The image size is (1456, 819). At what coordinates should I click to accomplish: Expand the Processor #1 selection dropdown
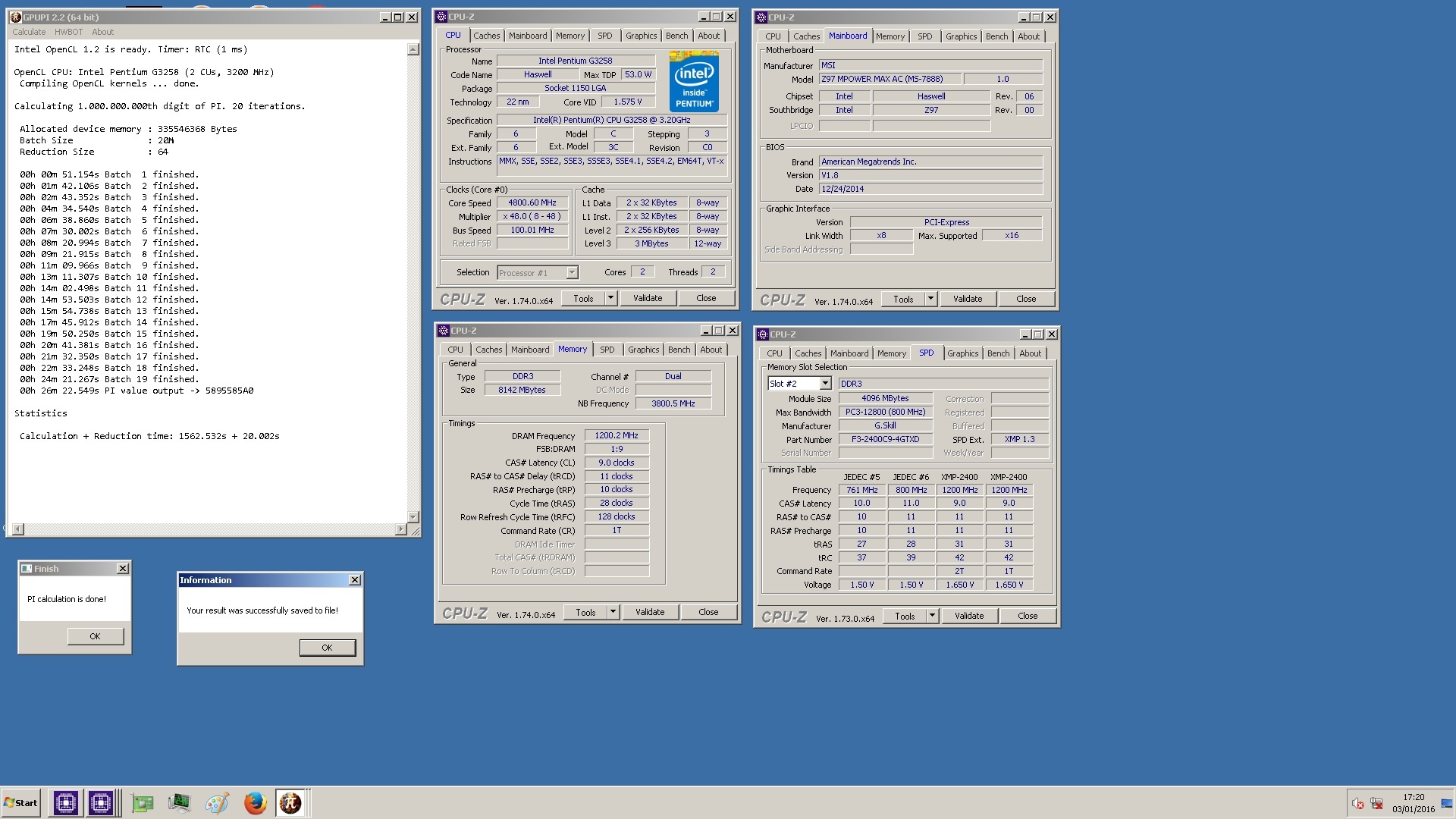(572, 273)
